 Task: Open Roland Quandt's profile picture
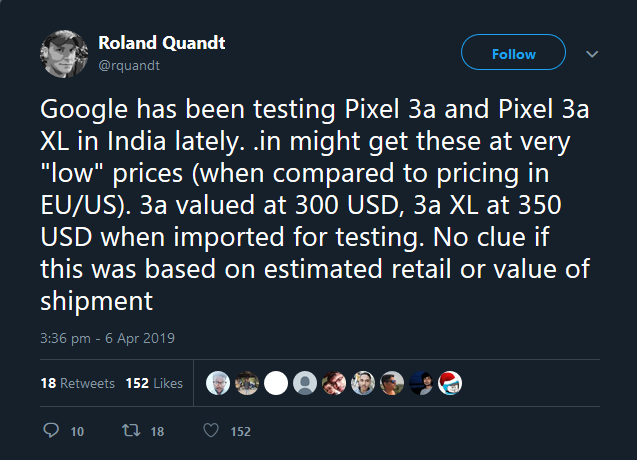(x=65, y=54)
